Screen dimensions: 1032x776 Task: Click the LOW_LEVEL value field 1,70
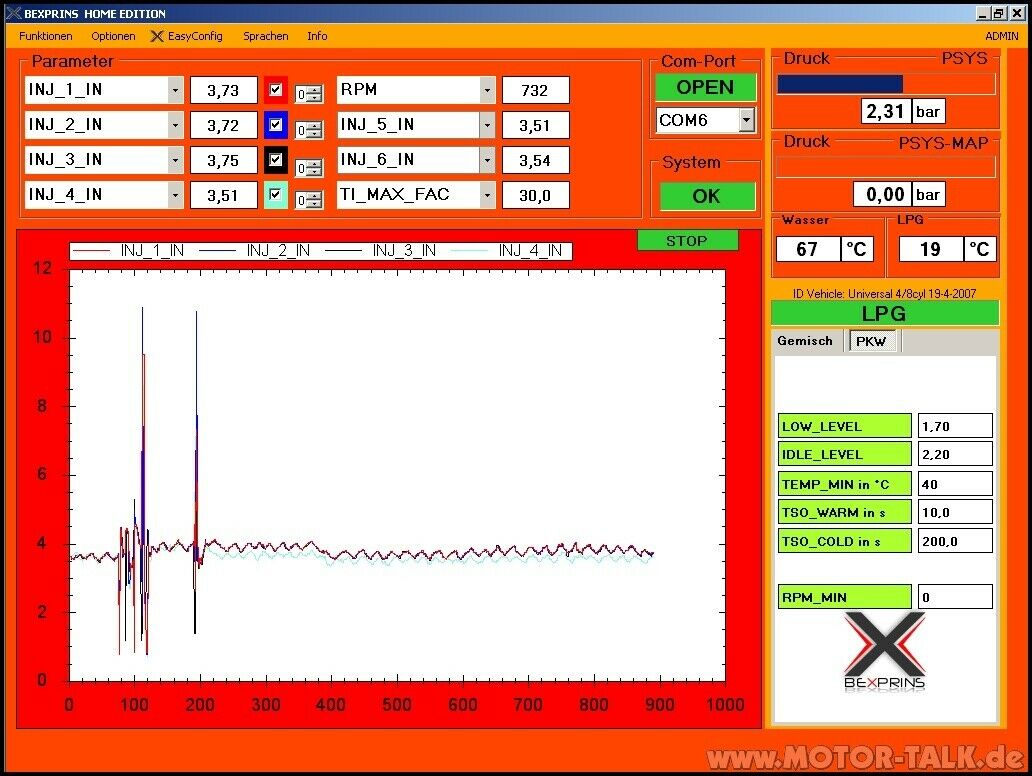click(955, 426)
